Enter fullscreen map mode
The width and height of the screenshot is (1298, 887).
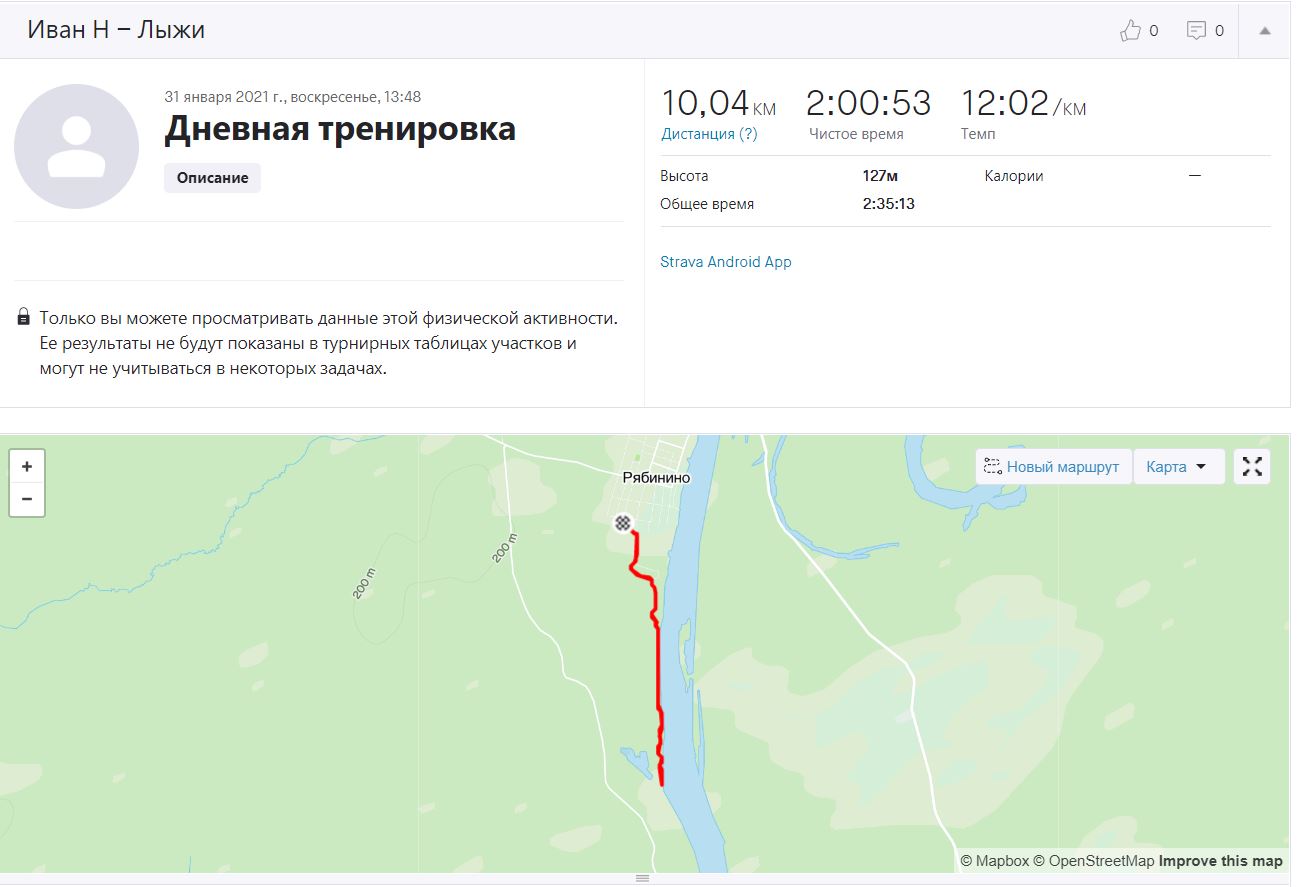click(1252, 466)
